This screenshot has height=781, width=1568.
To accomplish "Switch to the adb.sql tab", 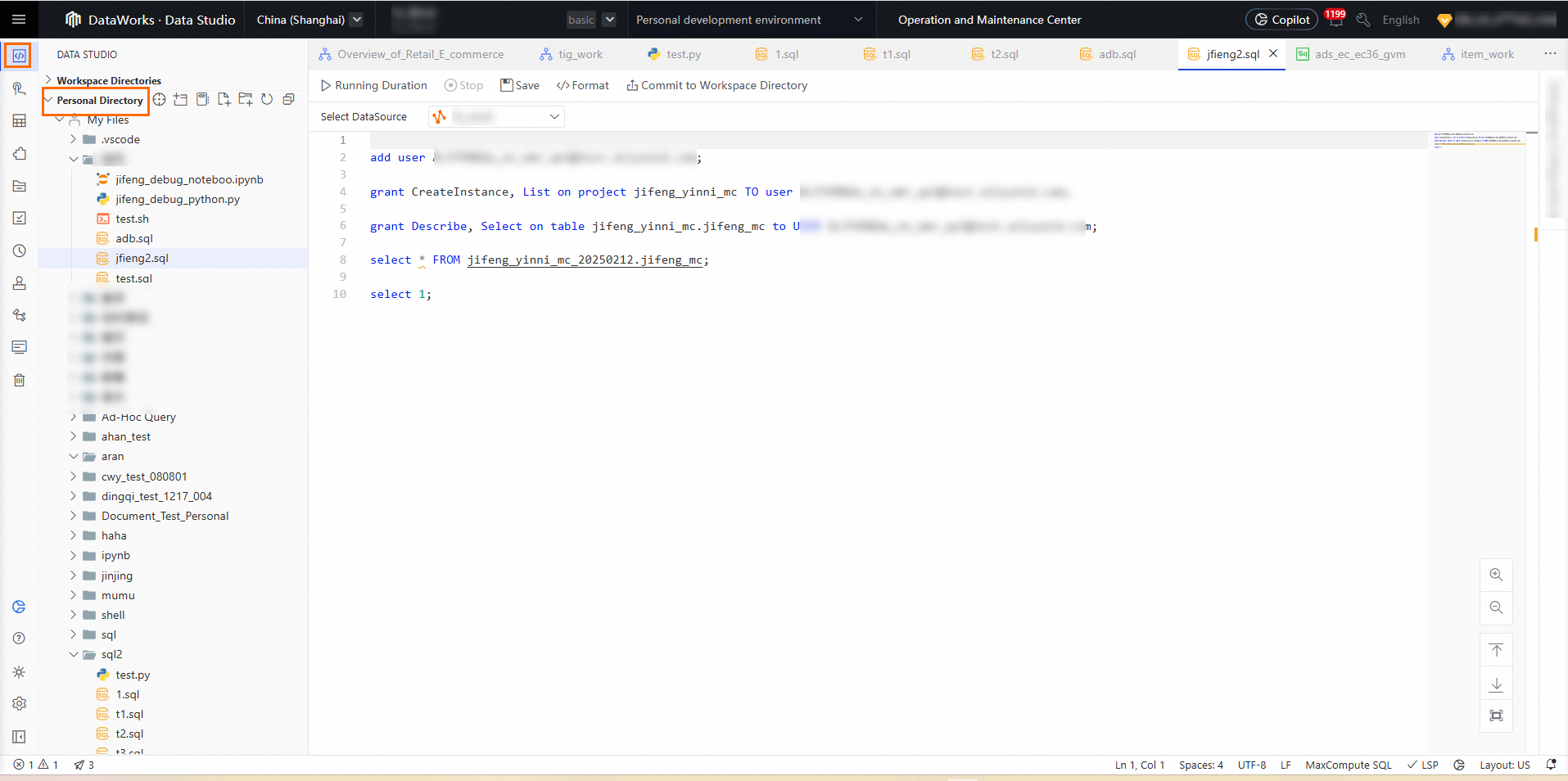I will [x=1109, y=54].
